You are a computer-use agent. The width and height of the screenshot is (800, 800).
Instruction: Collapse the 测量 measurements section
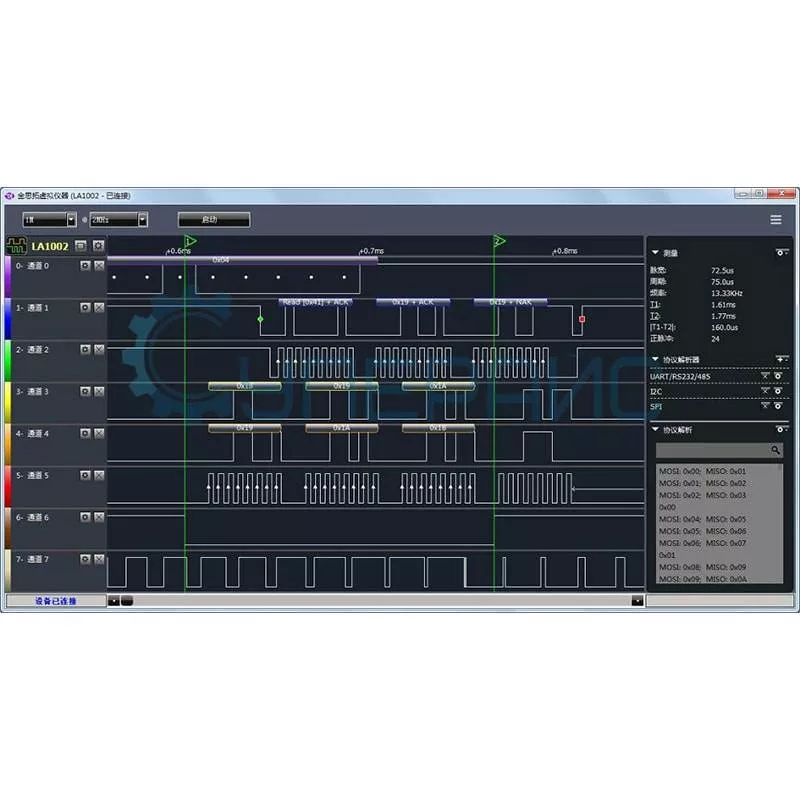coord(656,253)
